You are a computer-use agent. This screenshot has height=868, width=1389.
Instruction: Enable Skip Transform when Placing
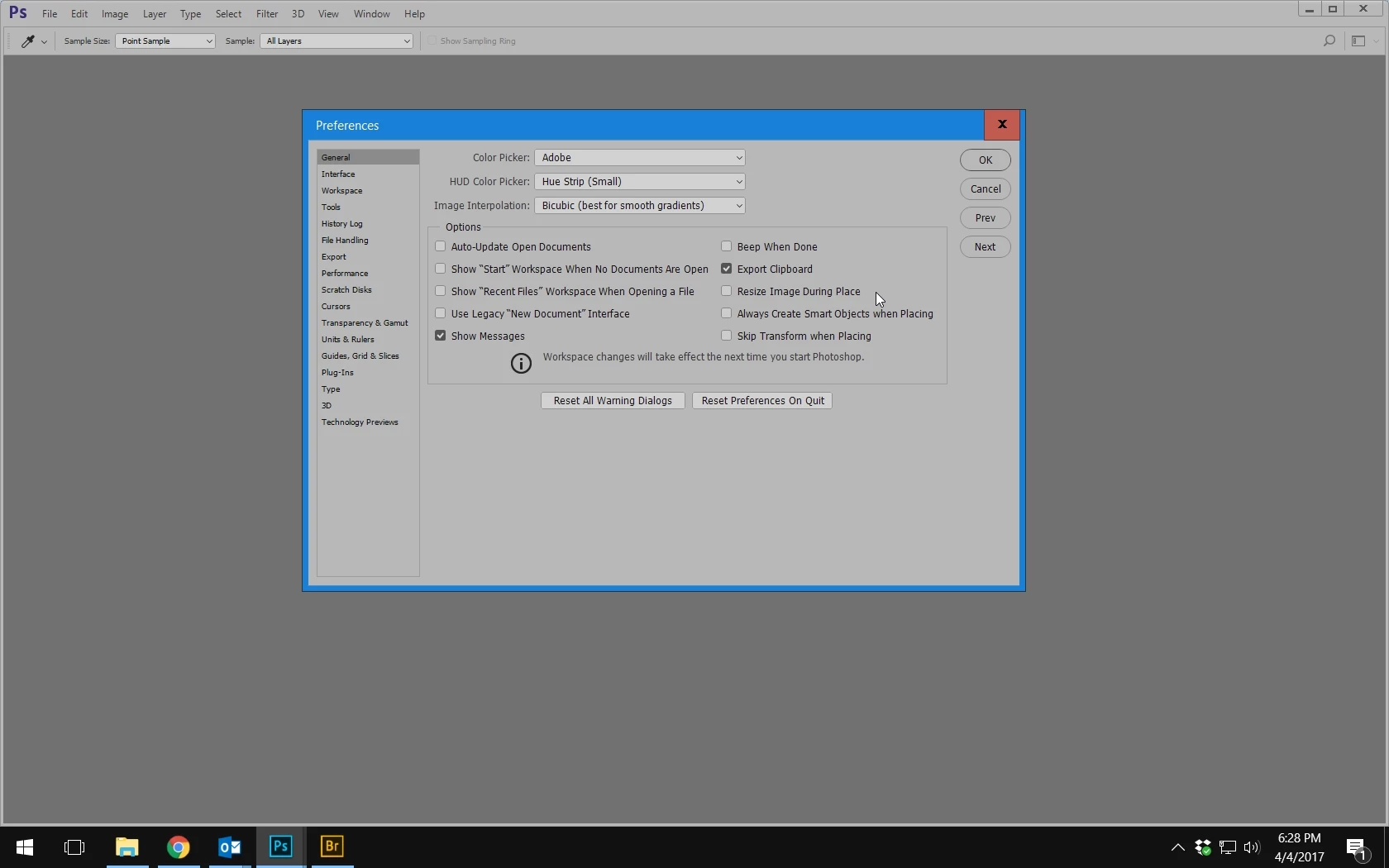point(727,336)
